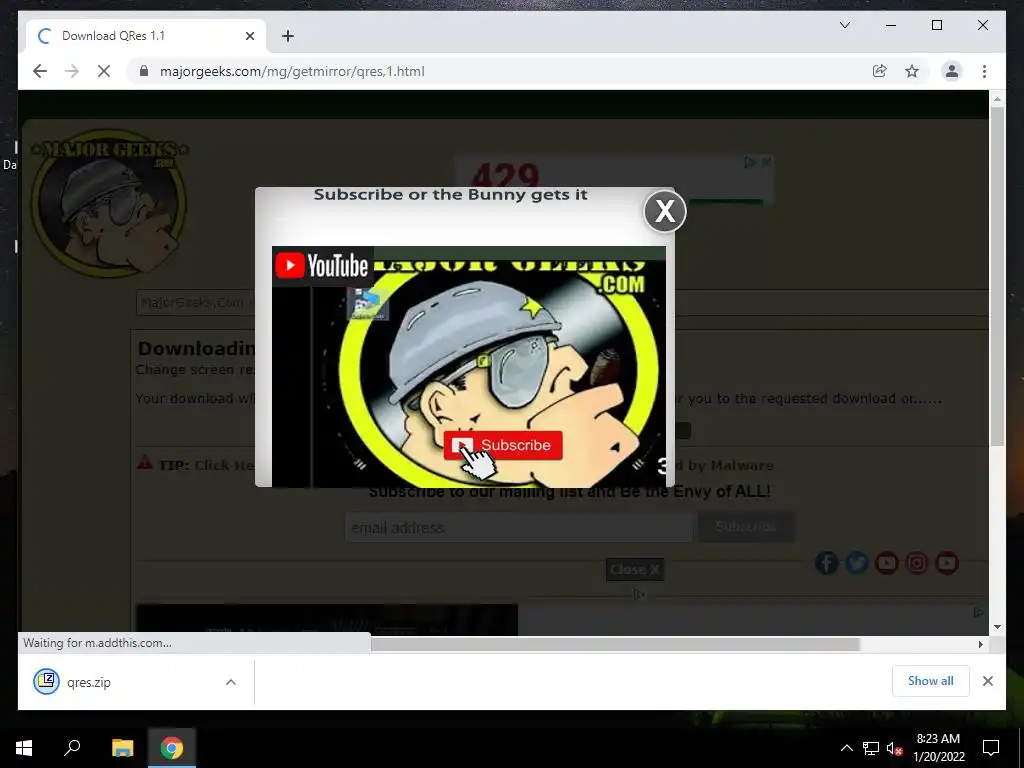Click the horizontal page scrollbar

point(615,644)
